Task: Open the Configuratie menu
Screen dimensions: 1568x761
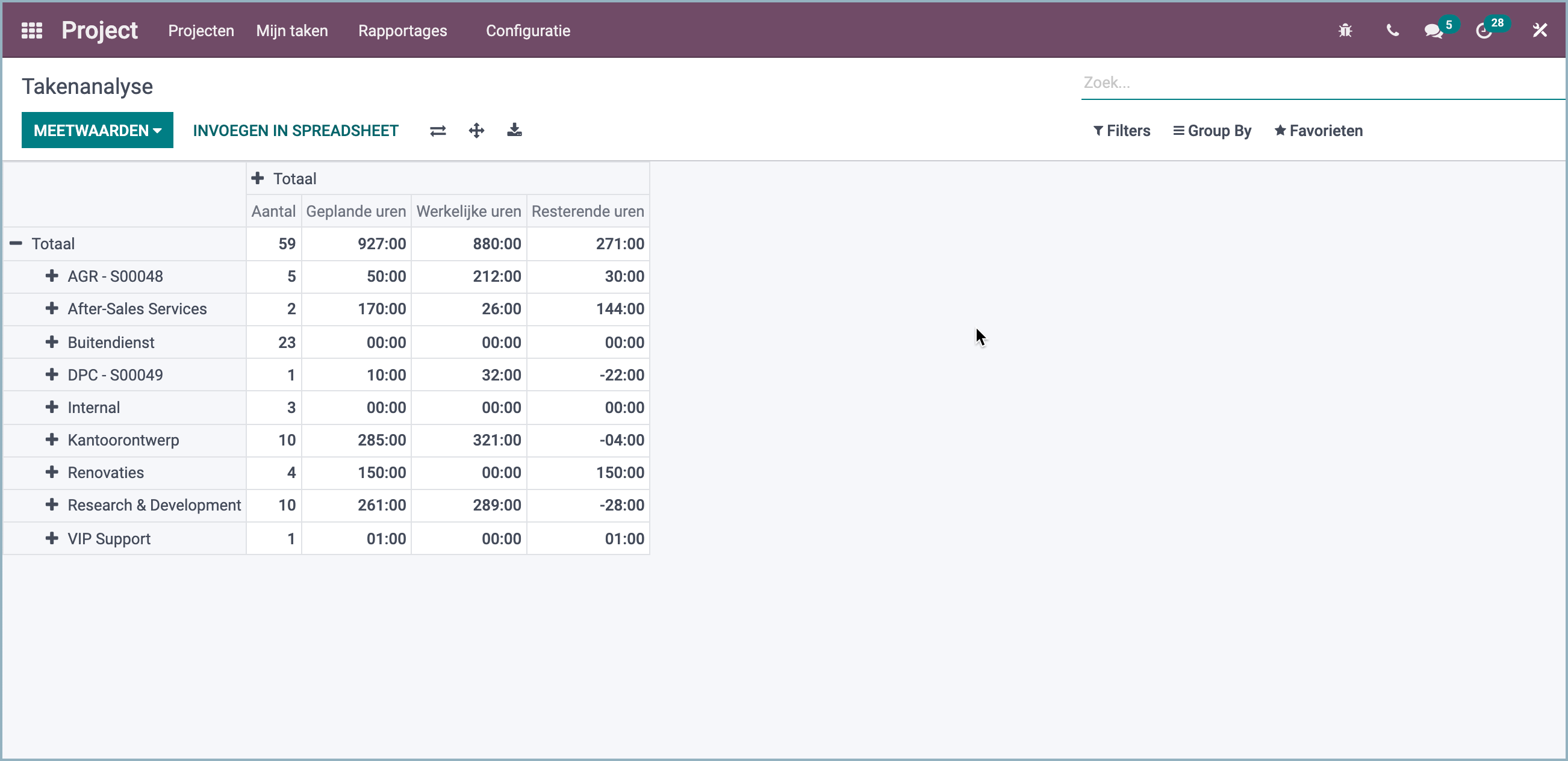Action: [x=527, y=30]
